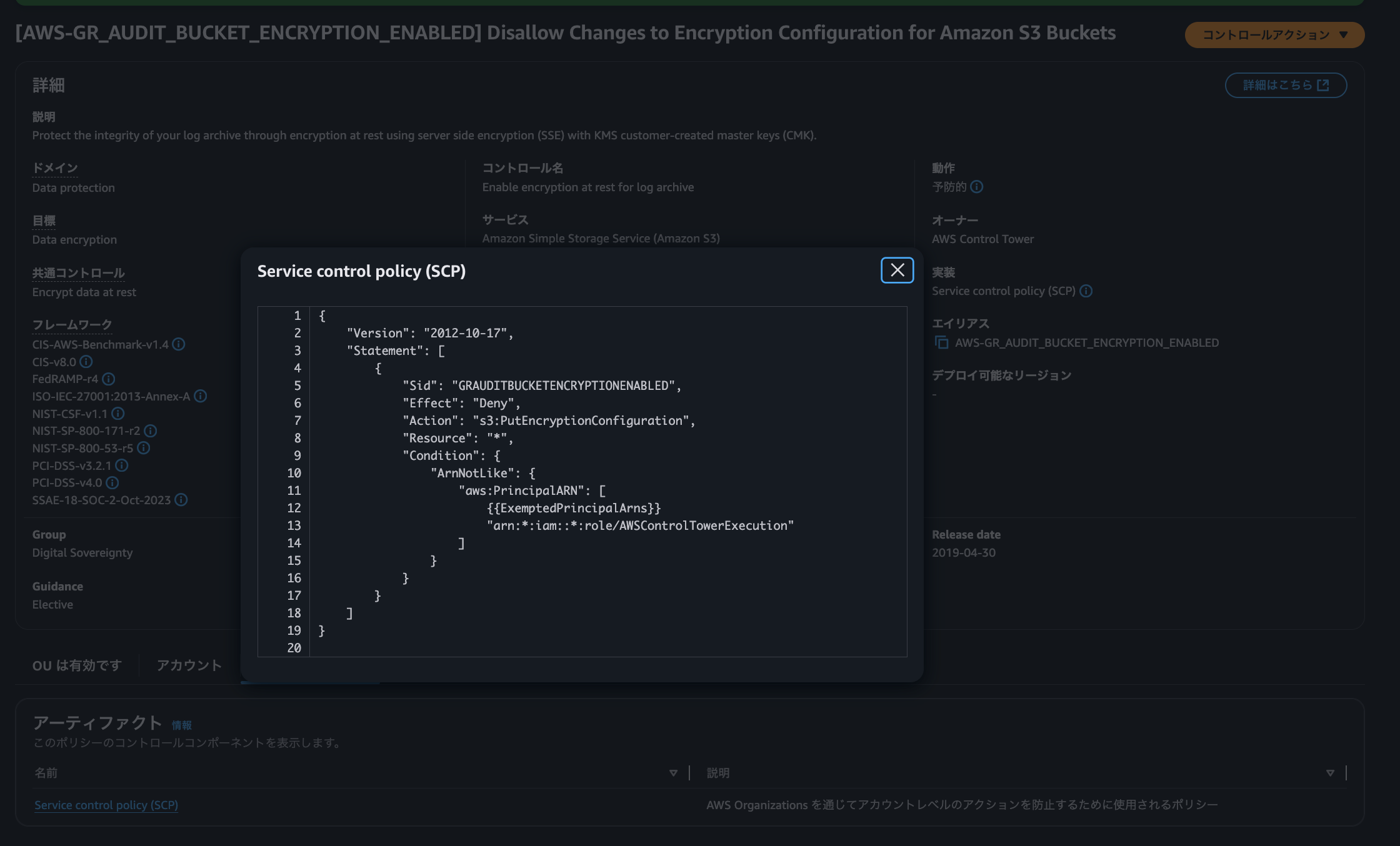Click the AWSControlTowerExecution role ARN line

[x=640, y=525]
